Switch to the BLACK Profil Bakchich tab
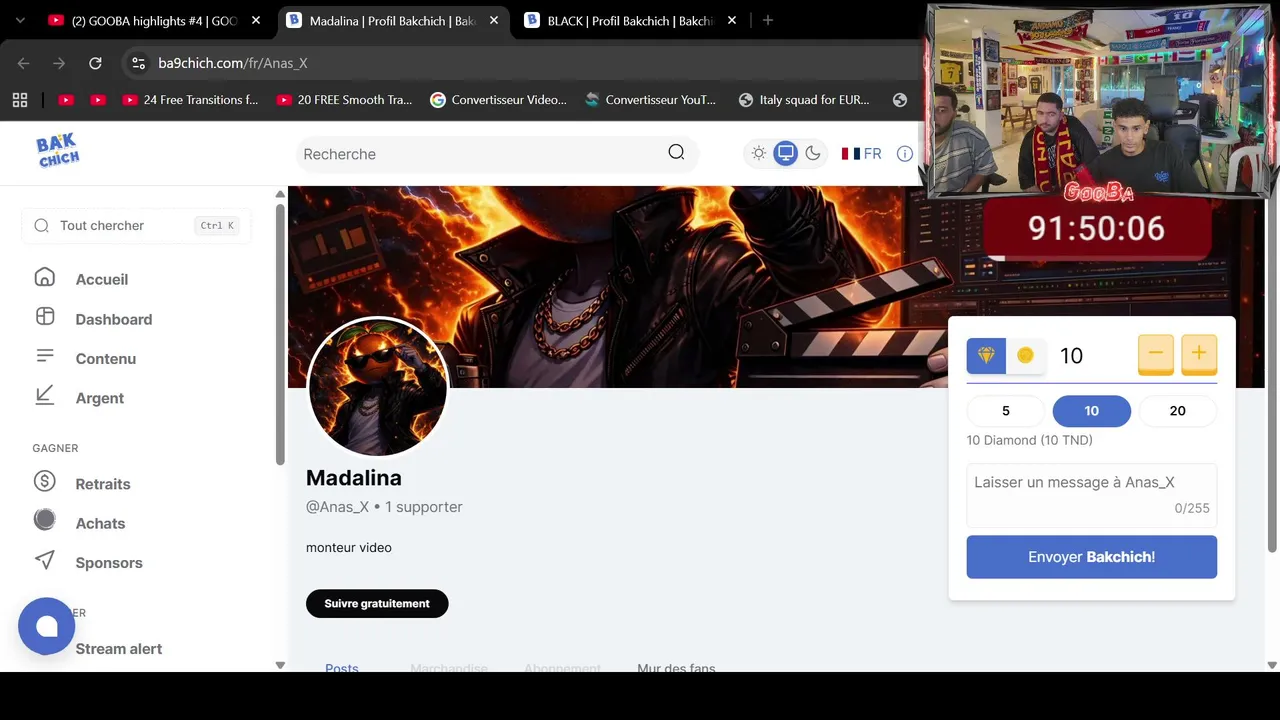1280x720 pixels. coord(629,20)
